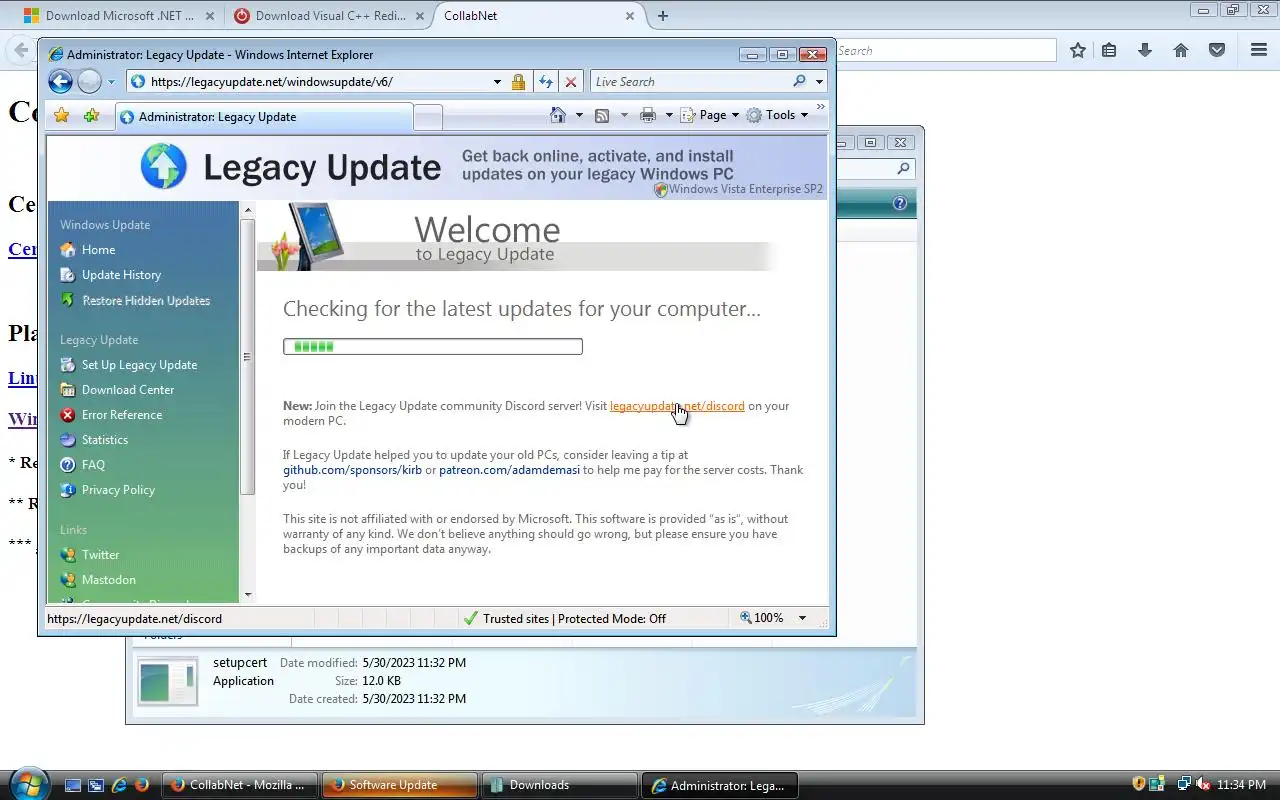1280x800 pixels.
Task: Open Download Center sidebar link
Action: tap(128, 390)
